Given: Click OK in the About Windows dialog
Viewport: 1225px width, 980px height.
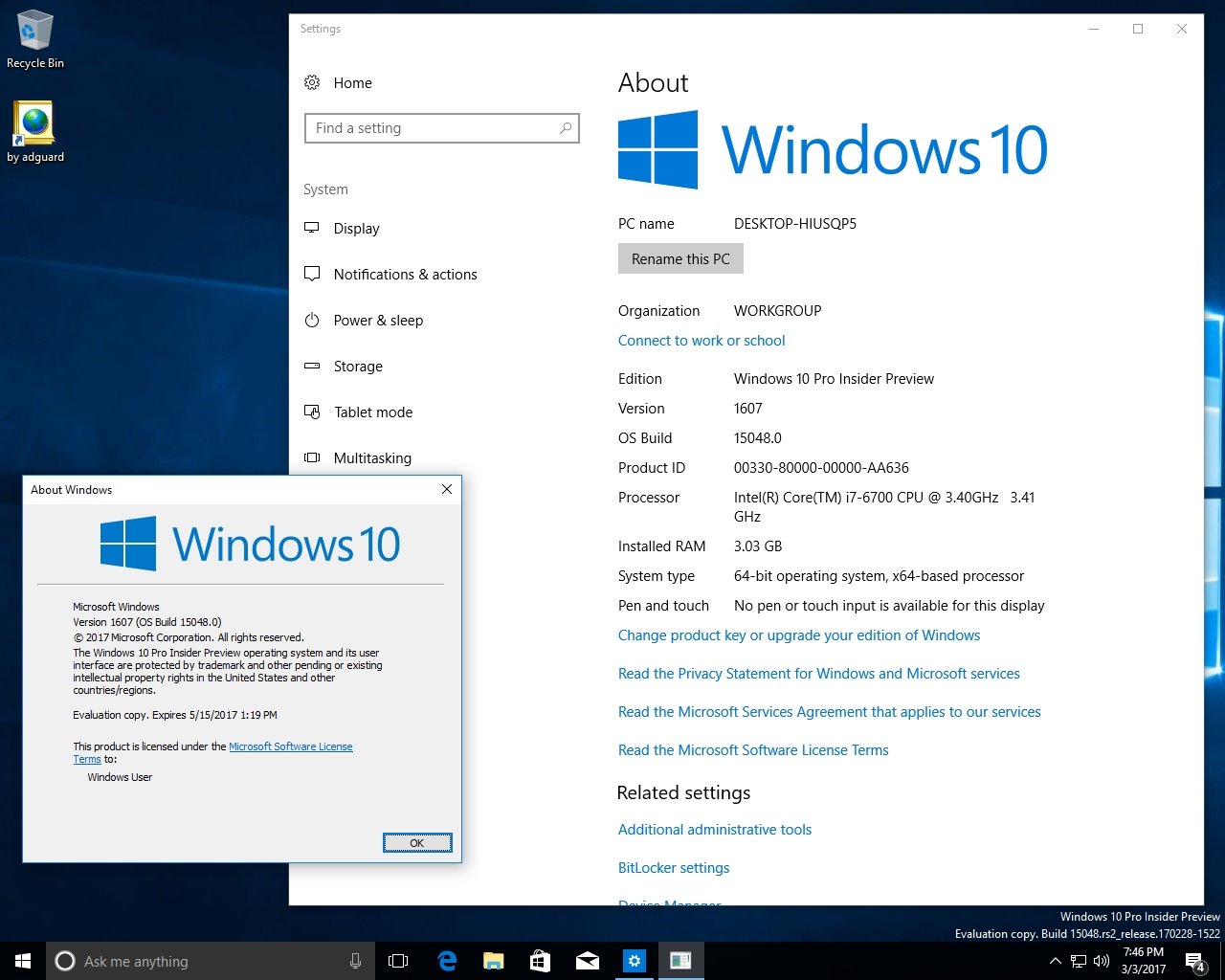Looking at the screenshot, I should click(x=417, y=842).
